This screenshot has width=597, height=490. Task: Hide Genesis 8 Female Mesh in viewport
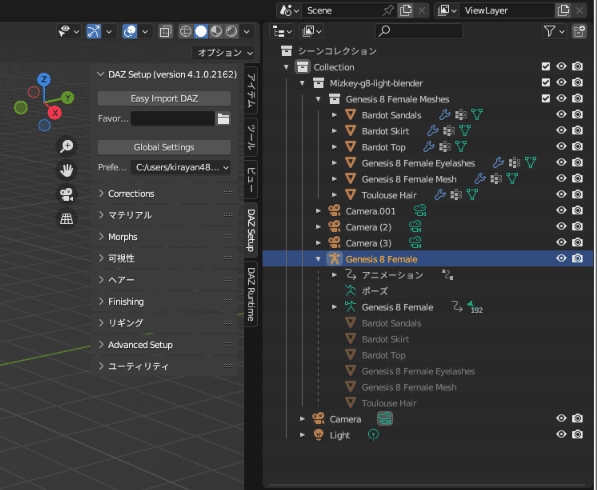tap(561, 178)
